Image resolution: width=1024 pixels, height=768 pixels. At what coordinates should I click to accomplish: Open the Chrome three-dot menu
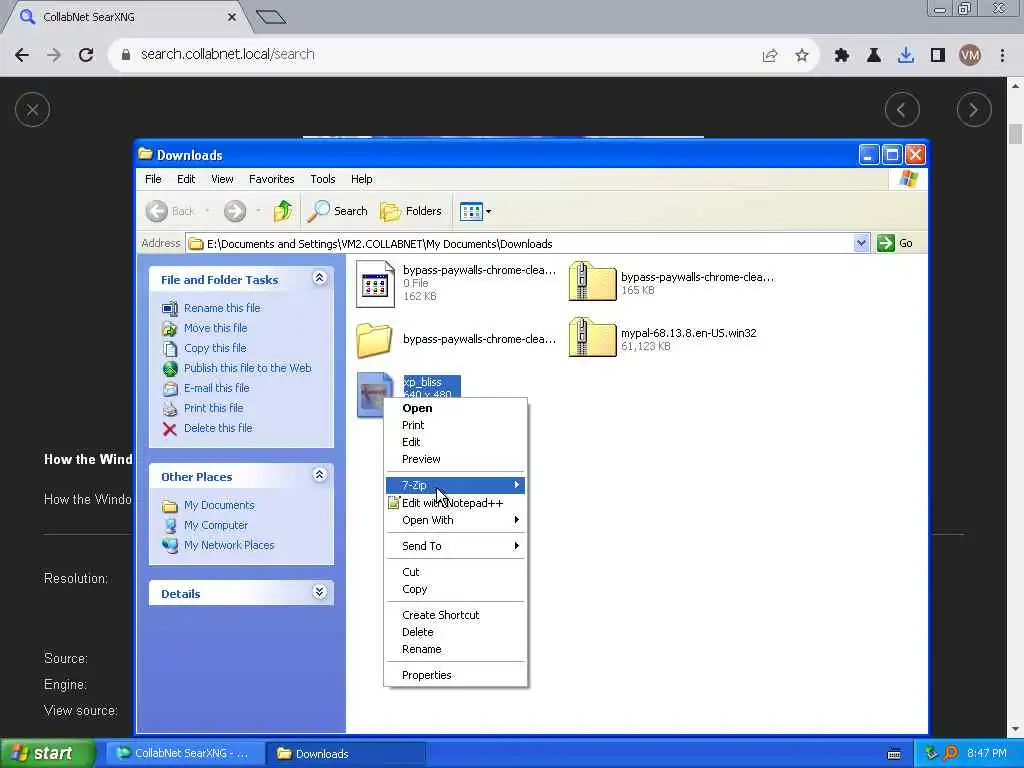pyautogui.click(x=1002, y=56)
